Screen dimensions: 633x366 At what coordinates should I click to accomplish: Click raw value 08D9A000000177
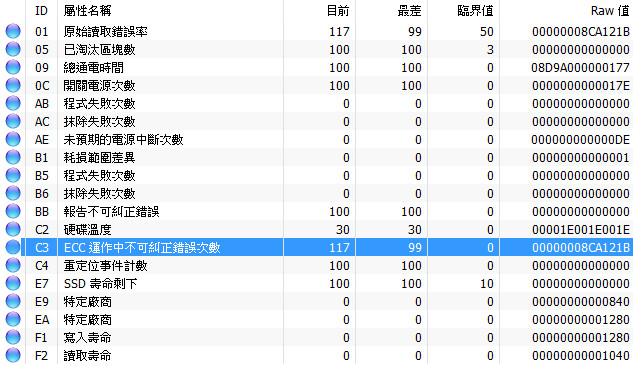(x=580, y=67)
